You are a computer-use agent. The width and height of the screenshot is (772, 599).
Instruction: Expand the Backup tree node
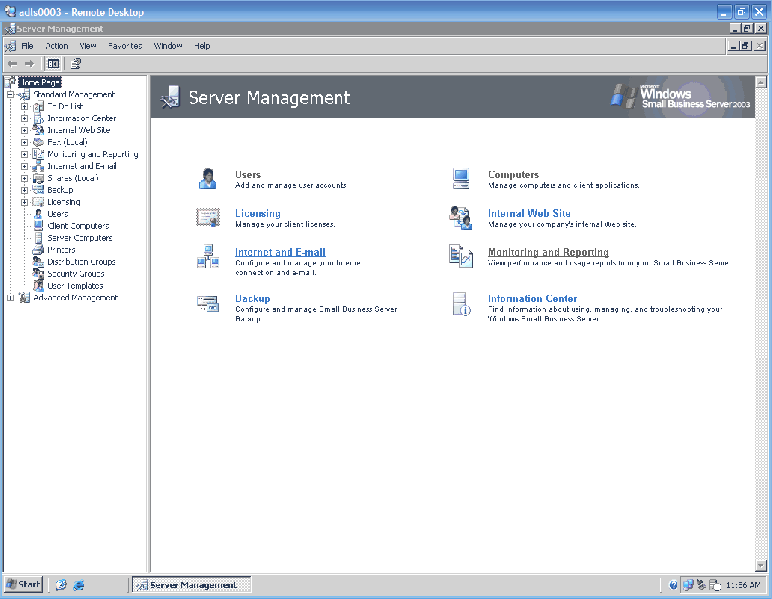pyautogui.click(x=24, y=190)
